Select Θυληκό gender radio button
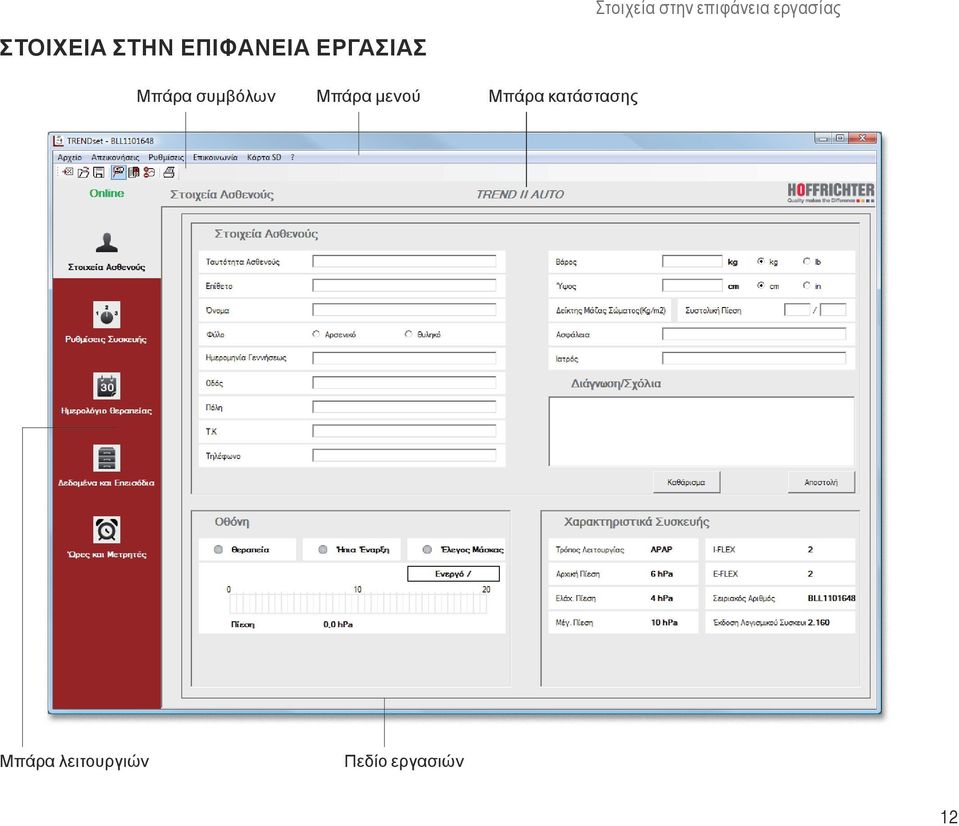The image size is (959, 826). click(x=409, y=334)
